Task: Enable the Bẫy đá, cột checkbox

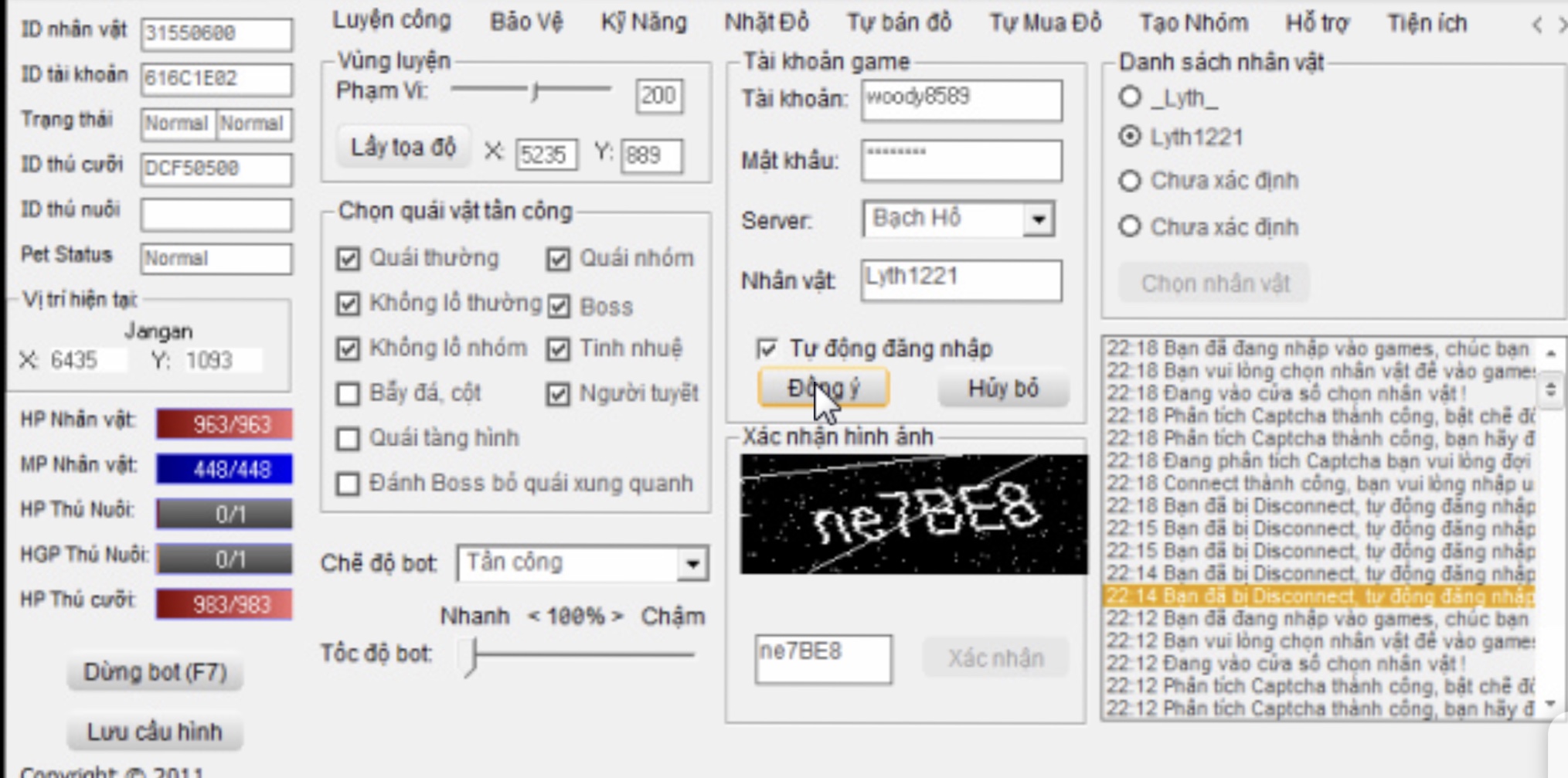Action: (348, 393)
